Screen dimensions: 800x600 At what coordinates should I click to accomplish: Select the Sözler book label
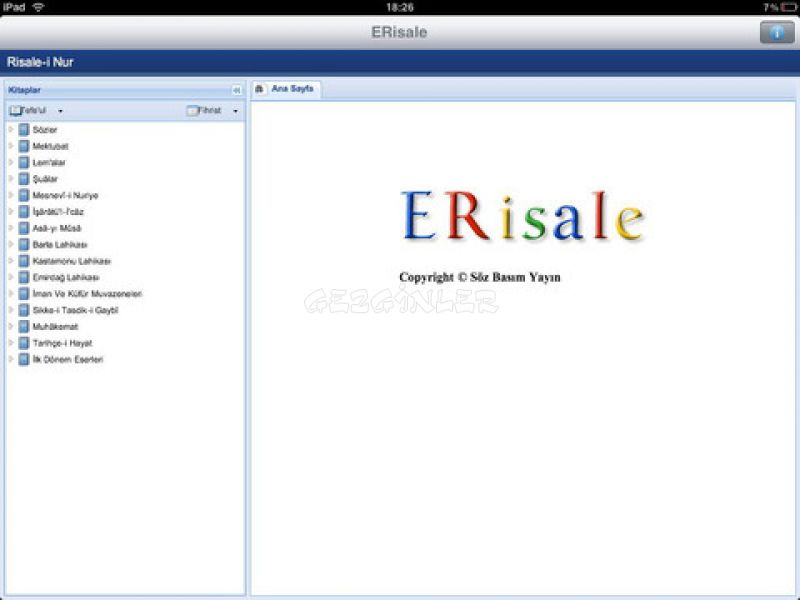(45, 130)
